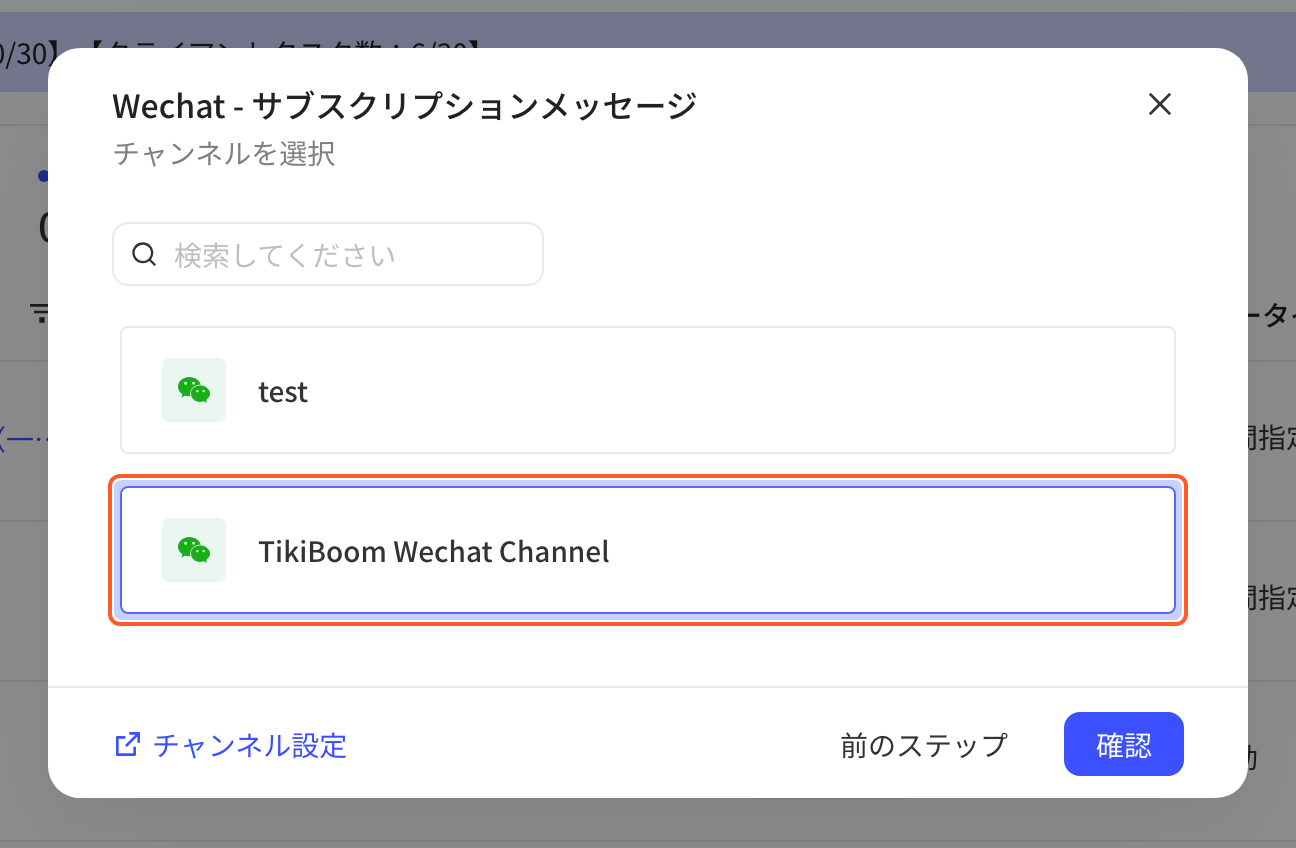This screenshot has height=848, width=1296.
Task: Go back with 前のステップ
Action: point(924,745)
